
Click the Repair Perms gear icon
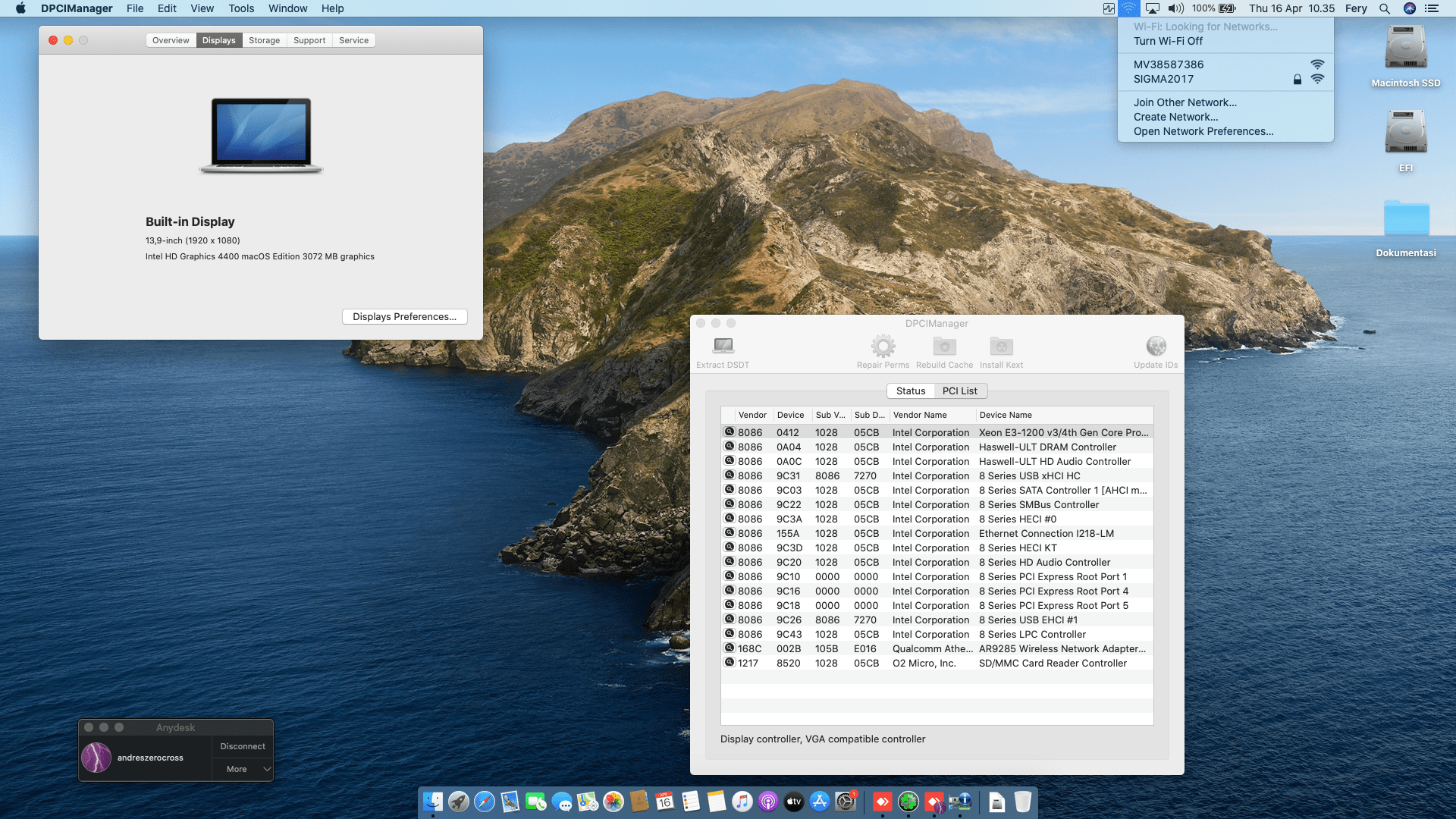pos(883,347)
